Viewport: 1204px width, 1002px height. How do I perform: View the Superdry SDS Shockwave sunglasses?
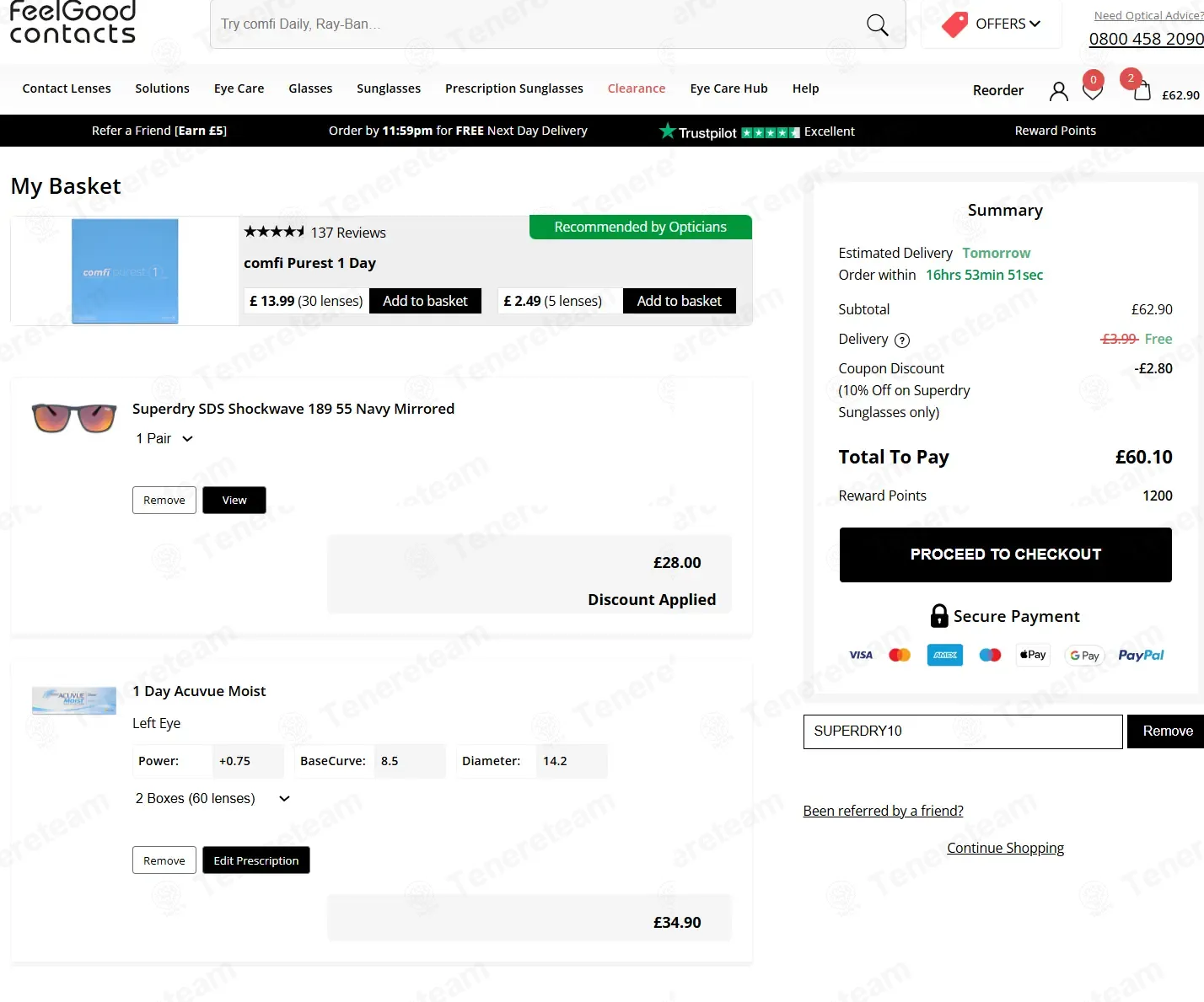tap(234, 500)
